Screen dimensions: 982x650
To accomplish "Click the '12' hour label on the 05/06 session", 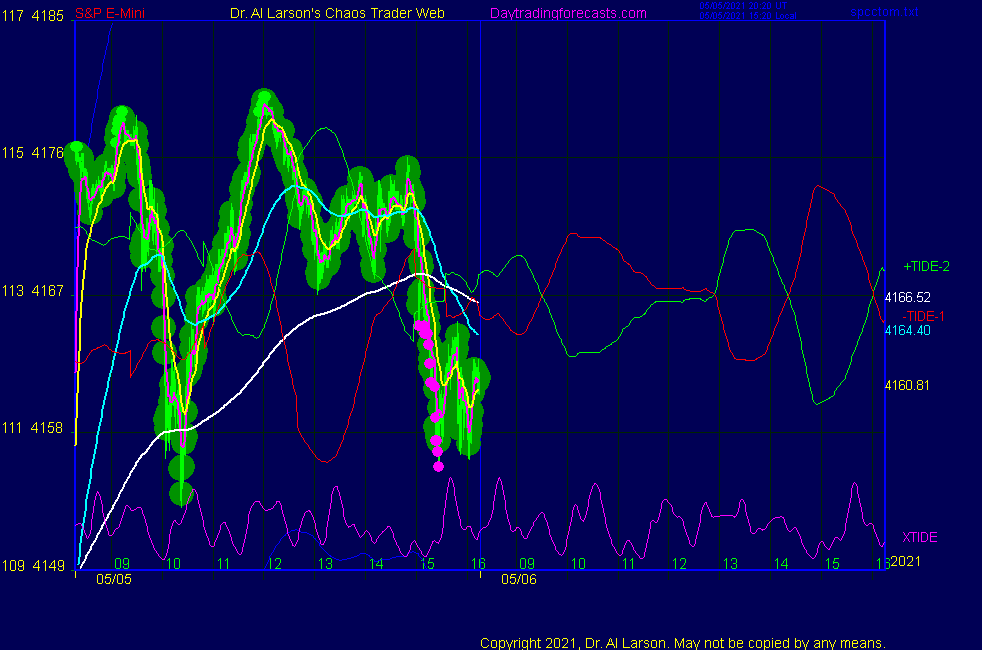I will (x=680, y=564).
